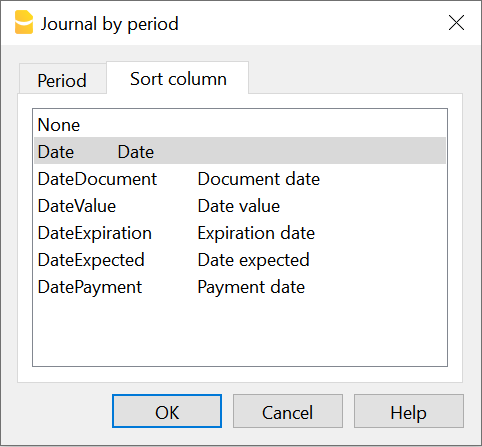
Task: Click the 'Date expected' description text
Action: click(x=253, y=260)
